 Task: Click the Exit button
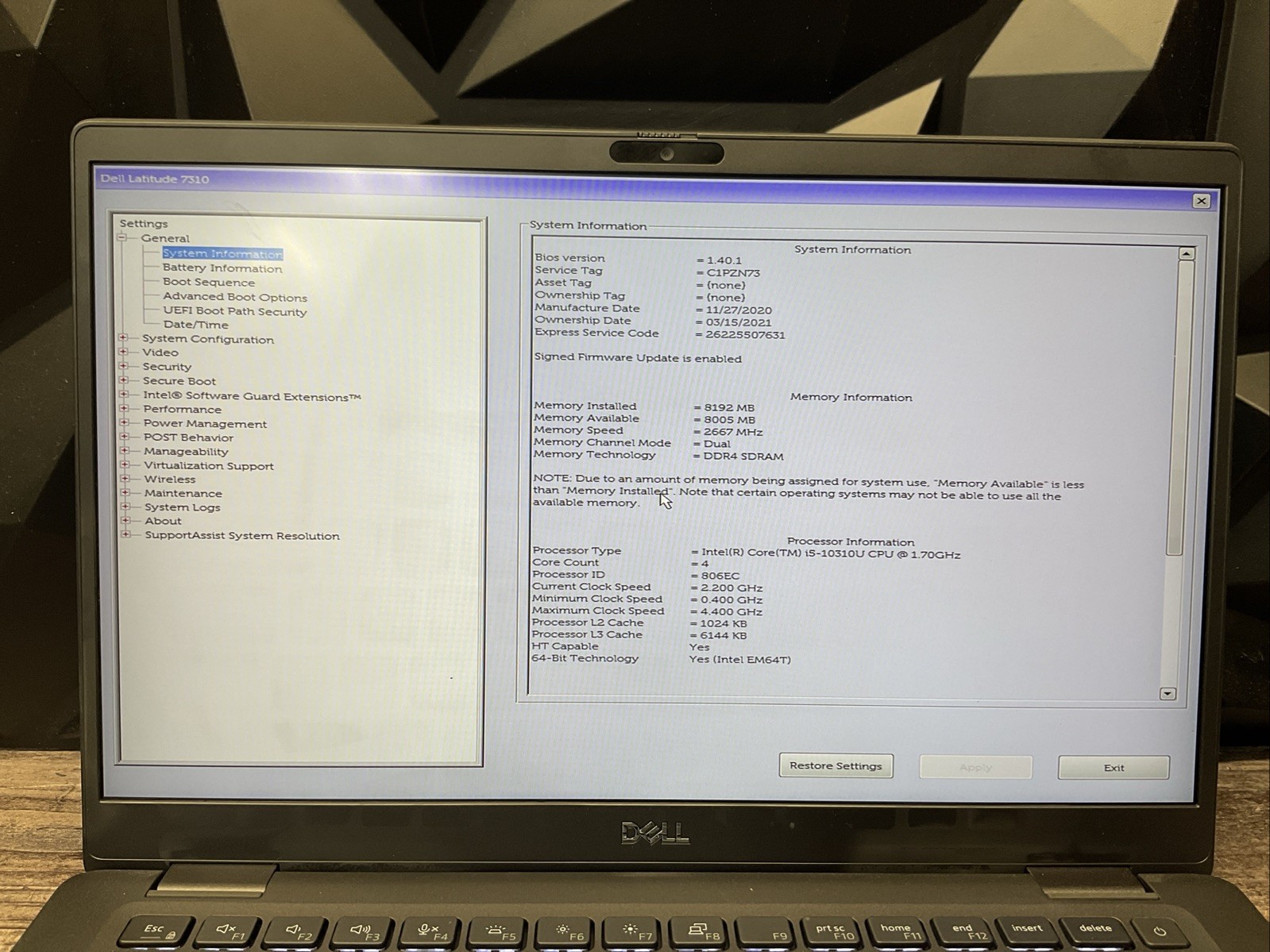[1114, 768]
